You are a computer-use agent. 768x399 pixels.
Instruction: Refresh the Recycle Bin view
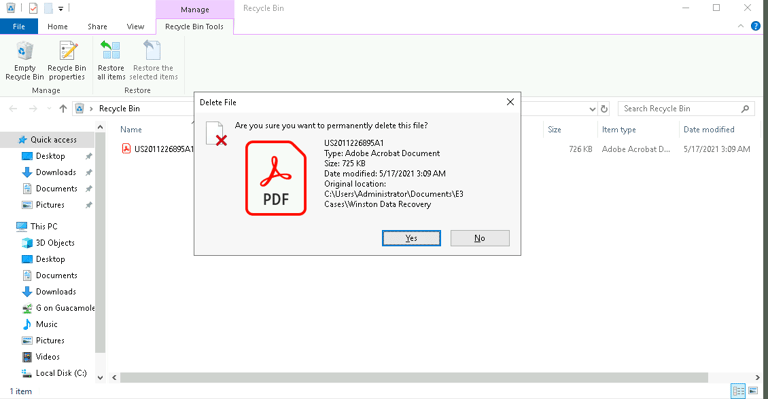[x=604, y=109]
